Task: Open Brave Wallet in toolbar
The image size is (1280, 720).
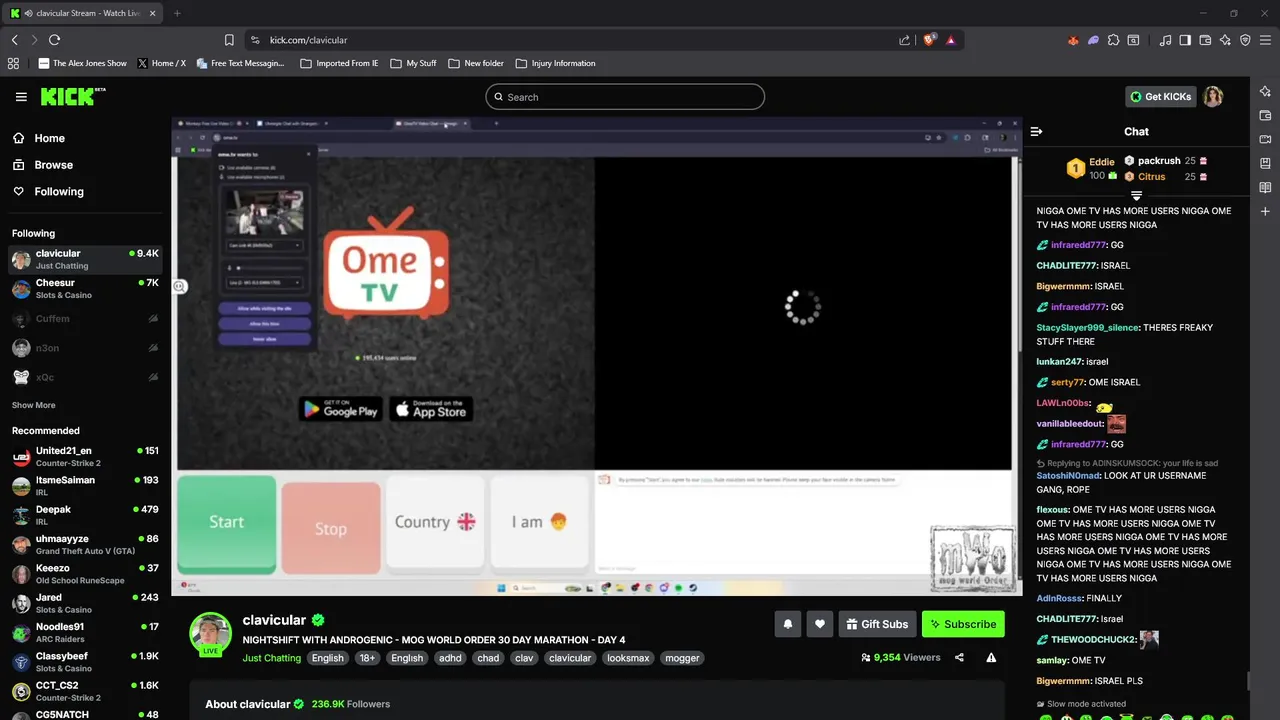Action: (1205, 40)
